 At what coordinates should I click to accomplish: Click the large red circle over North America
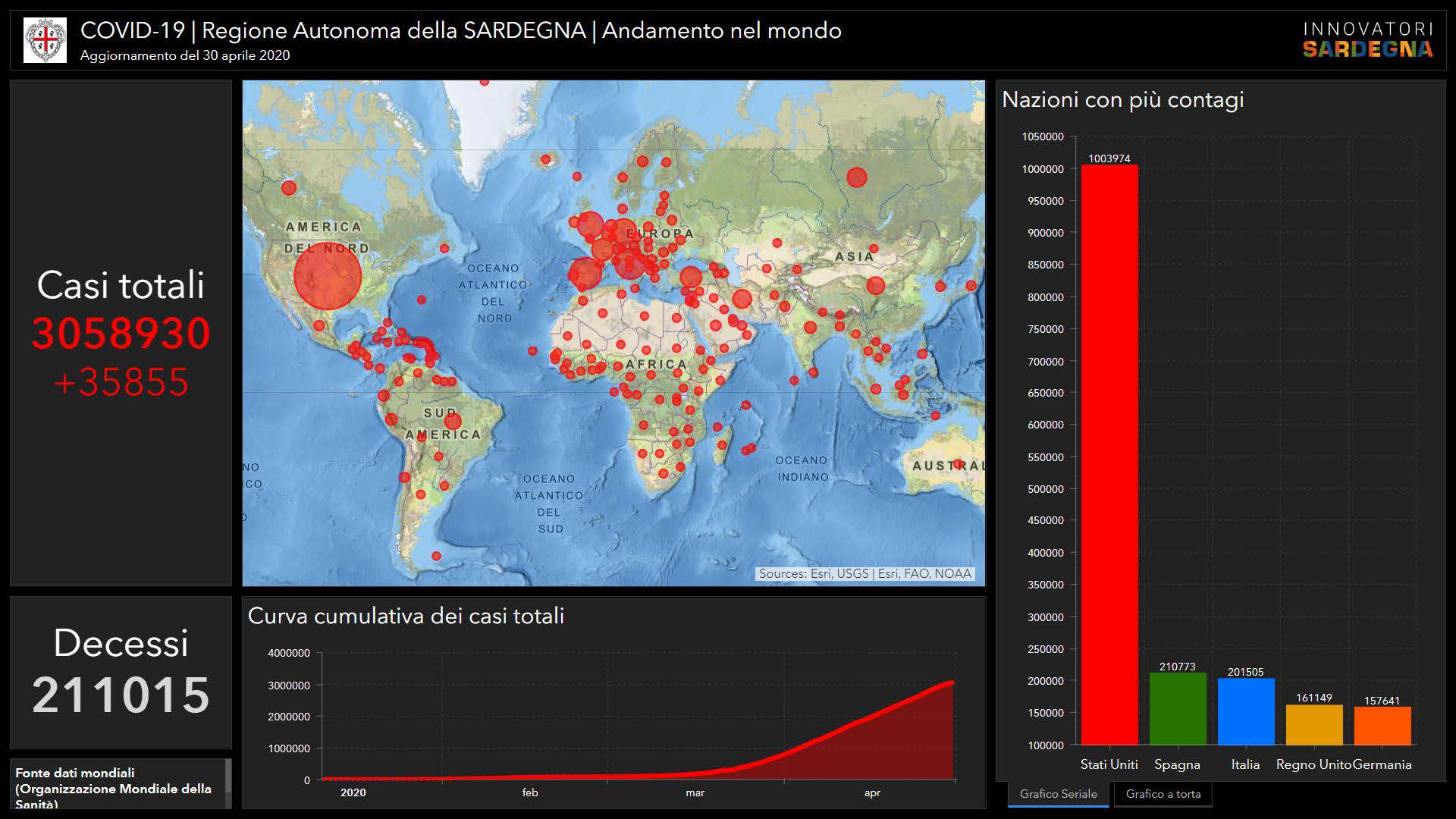(327, 276)
